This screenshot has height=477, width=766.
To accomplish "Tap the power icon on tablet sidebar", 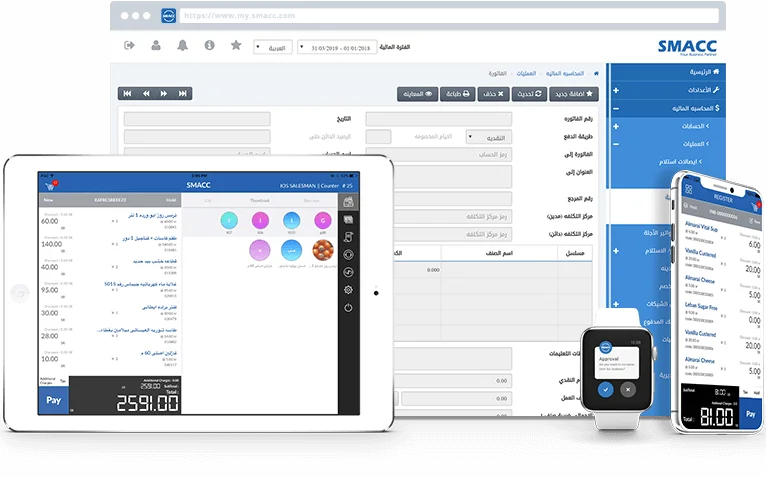I will [x=348, y=308].
